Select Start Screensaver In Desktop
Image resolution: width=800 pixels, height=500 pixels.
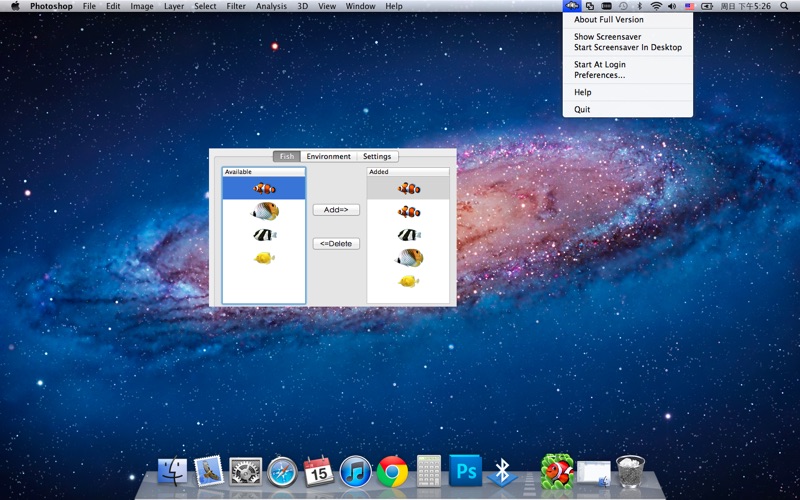tap(628, 47)
